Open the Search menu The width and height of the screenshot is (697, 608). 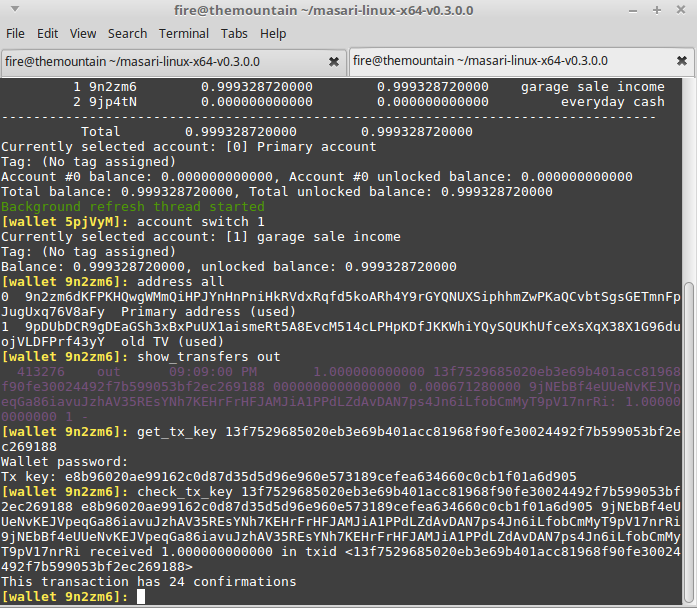[x=127, y=34]
